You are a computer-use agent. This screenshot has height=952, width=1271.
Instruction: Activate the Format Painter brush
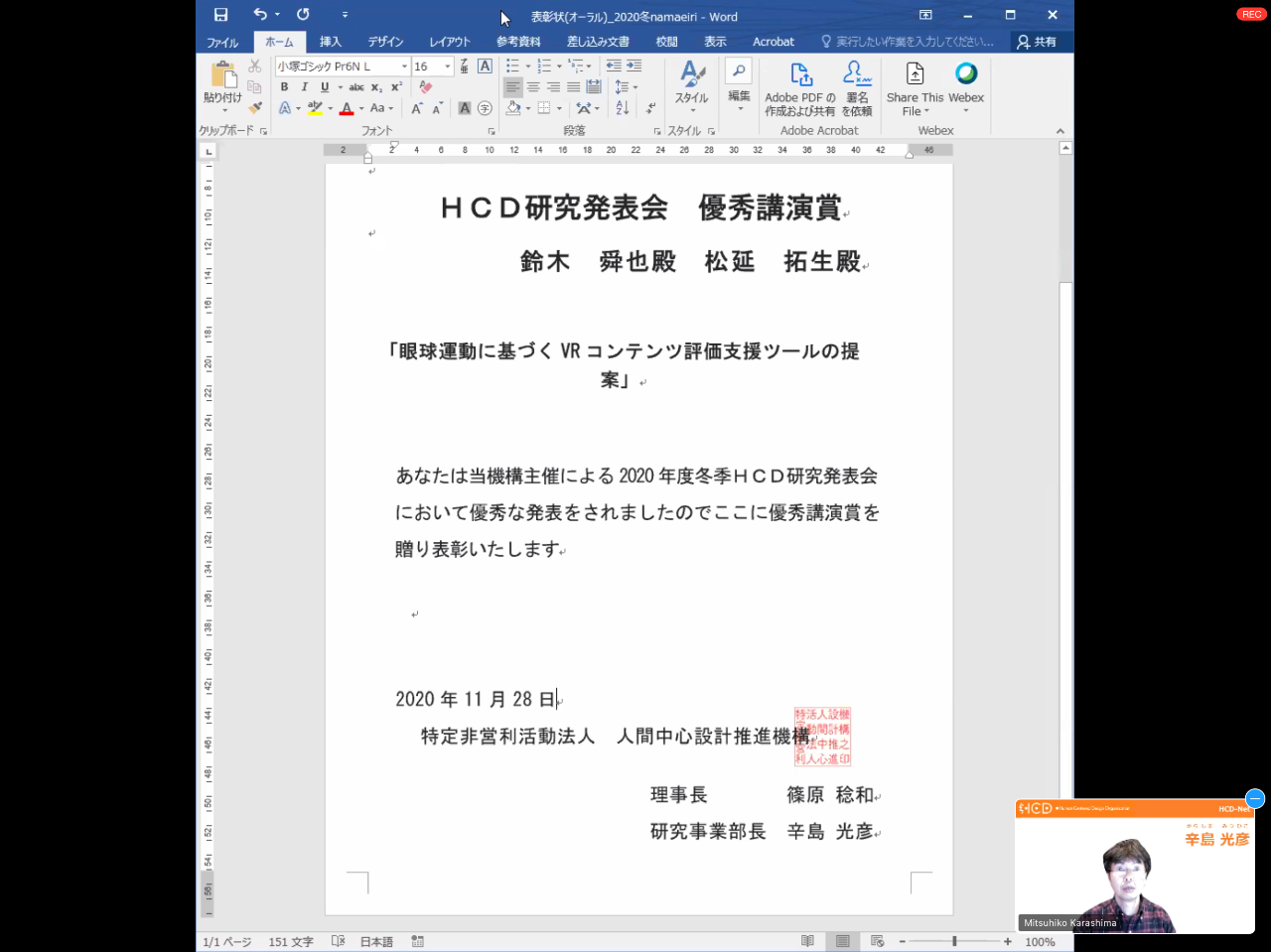[x=255, y=107]
